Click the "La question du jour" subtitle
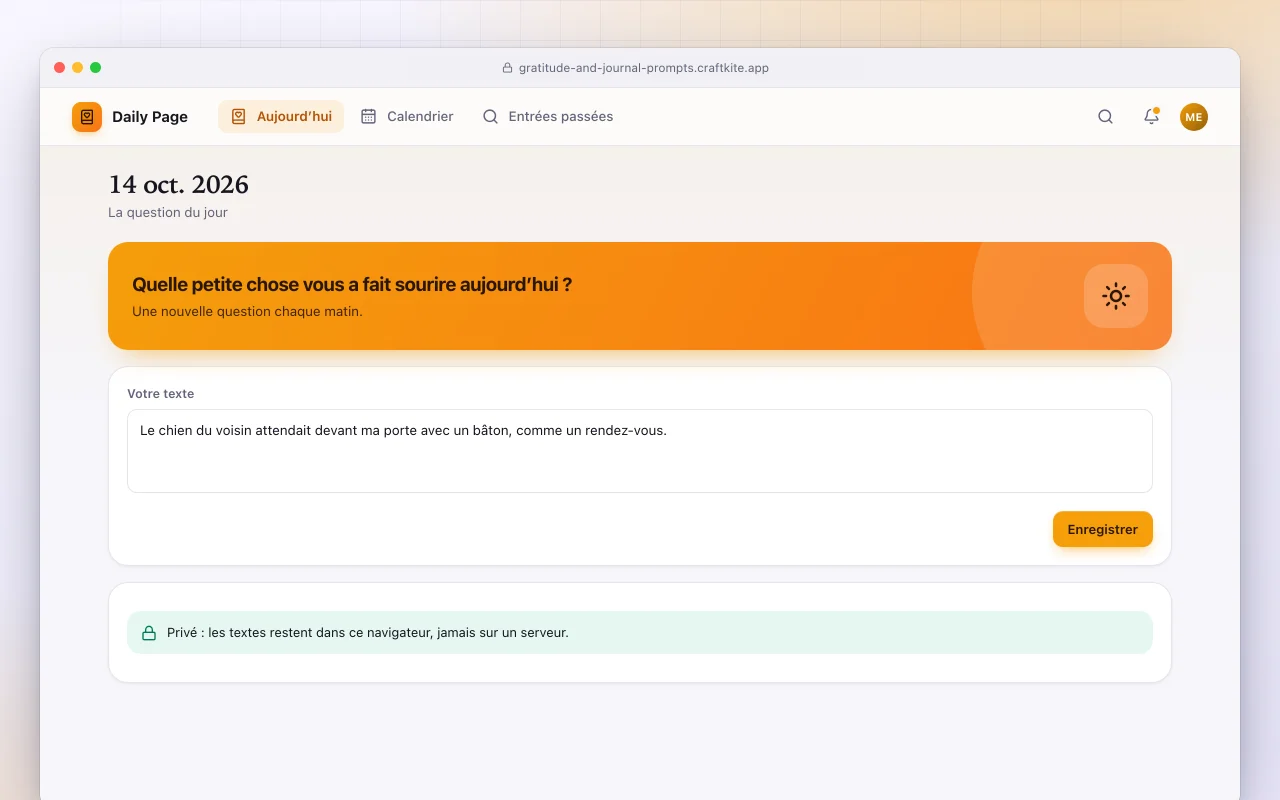Viewport: 1280px width, 800px height. point(168,212)
